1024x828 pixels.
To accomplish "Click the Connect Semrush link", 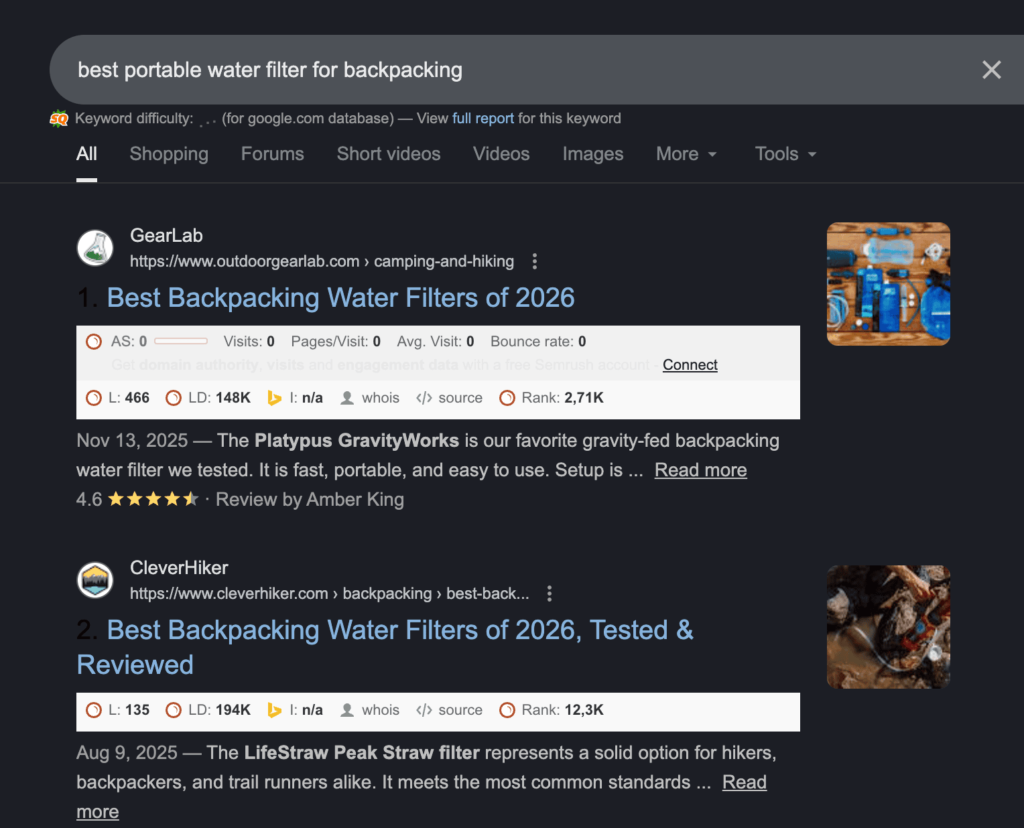I will (x=690, y=365).
